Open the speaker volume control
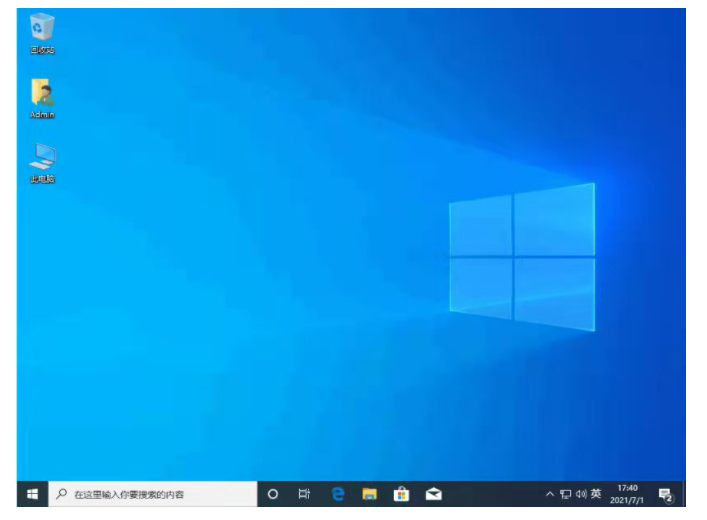The image size is (707, 520). click(x=580, y=494)
